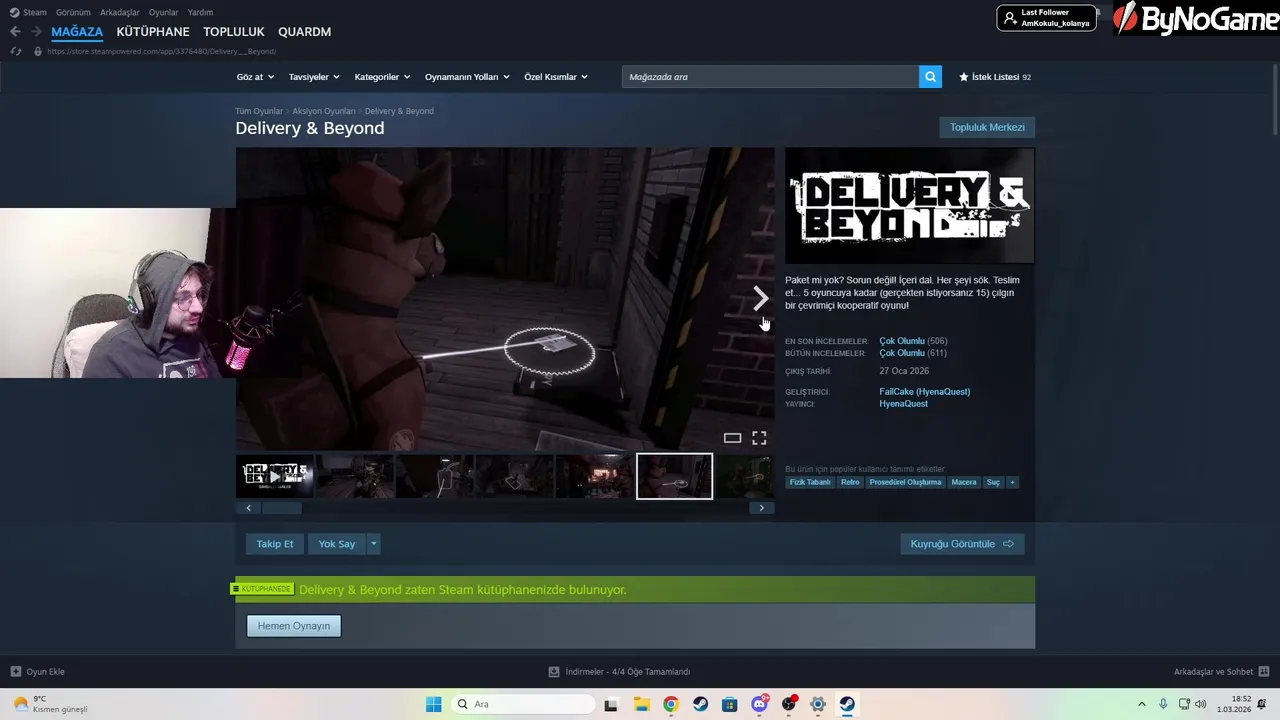Expand the Kategoriler dropdown
The width and height of the screenshot is (1280, 720).
382,77
